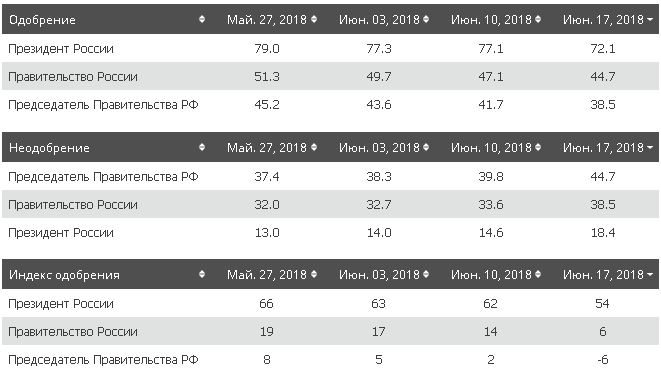Viewport: 661px width, 373px height.
Task: Sort approval table by Июн. 03, 2018
Action: (x=426, y=19)
